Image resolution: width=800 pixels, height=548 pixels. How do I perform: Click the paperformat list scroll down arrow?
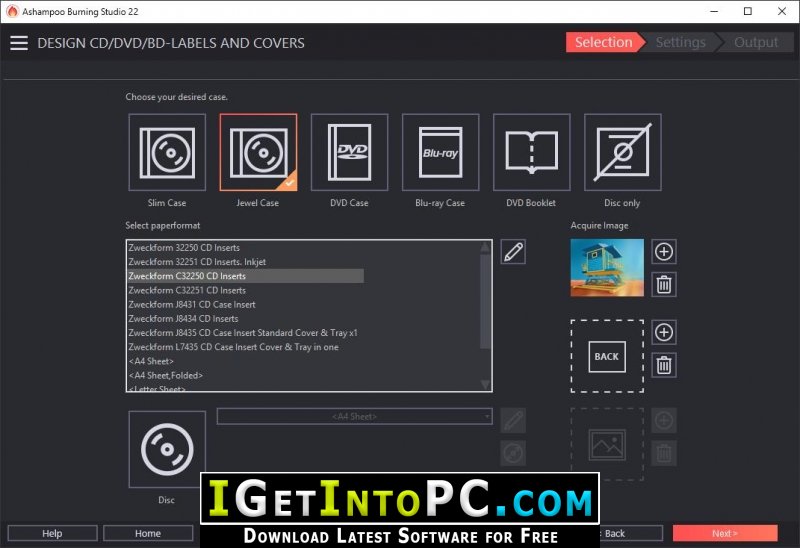click(x=485, y=384)
